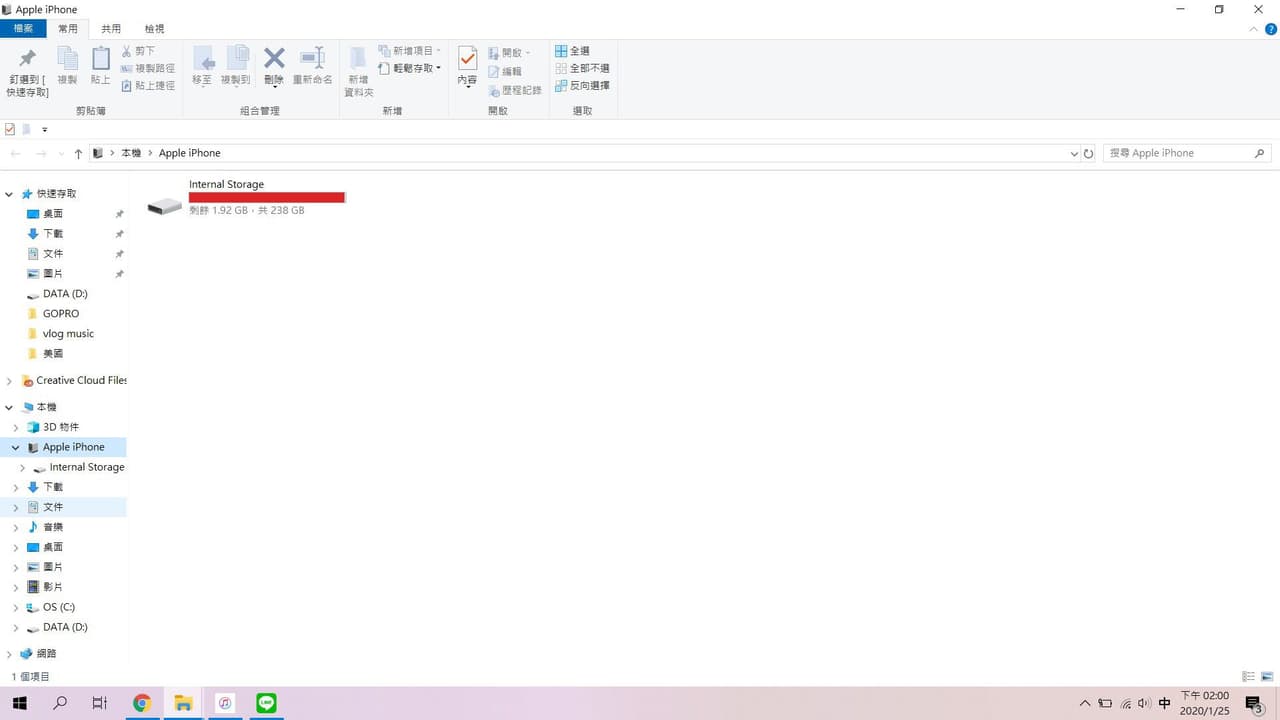Pin to Quick Access (釘選到快速存取)
The image size is (1280, 720).
pyautogui.click(x=27, y=72)
